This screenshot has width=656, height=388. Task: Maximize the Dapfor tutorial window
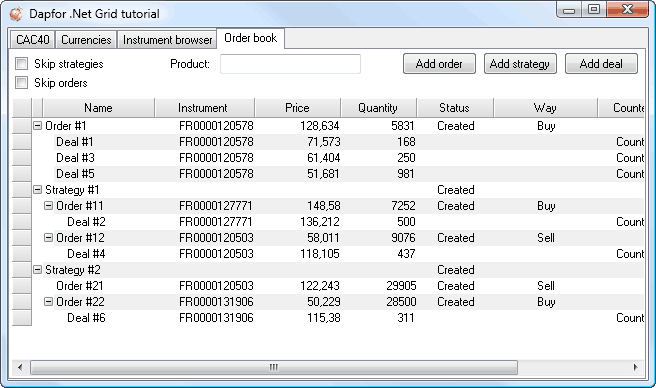pos(594,9)
